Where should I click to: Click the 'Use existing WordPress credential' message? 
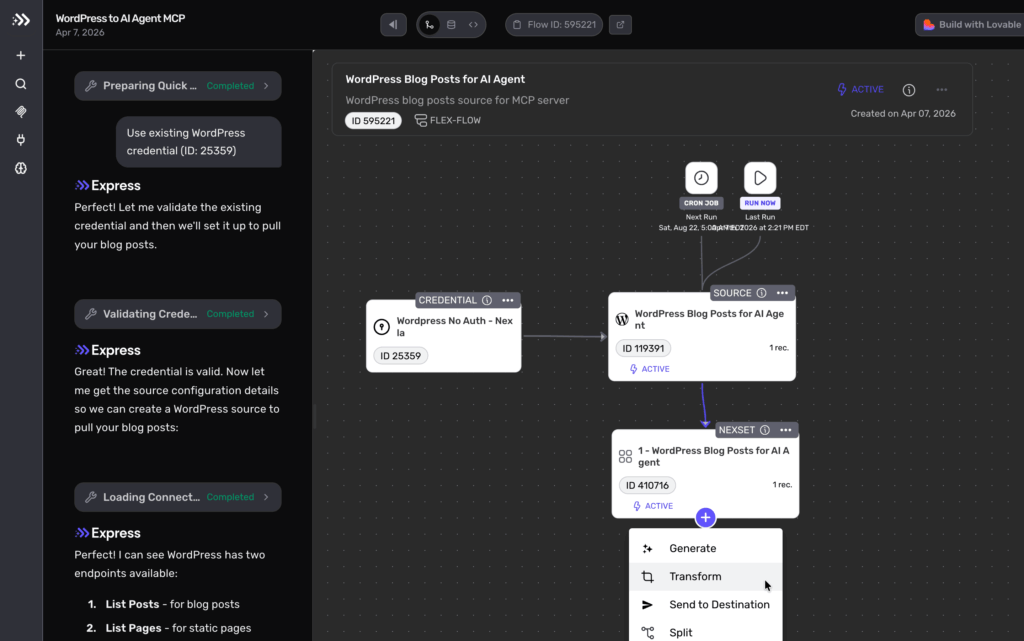pos(199,142)
